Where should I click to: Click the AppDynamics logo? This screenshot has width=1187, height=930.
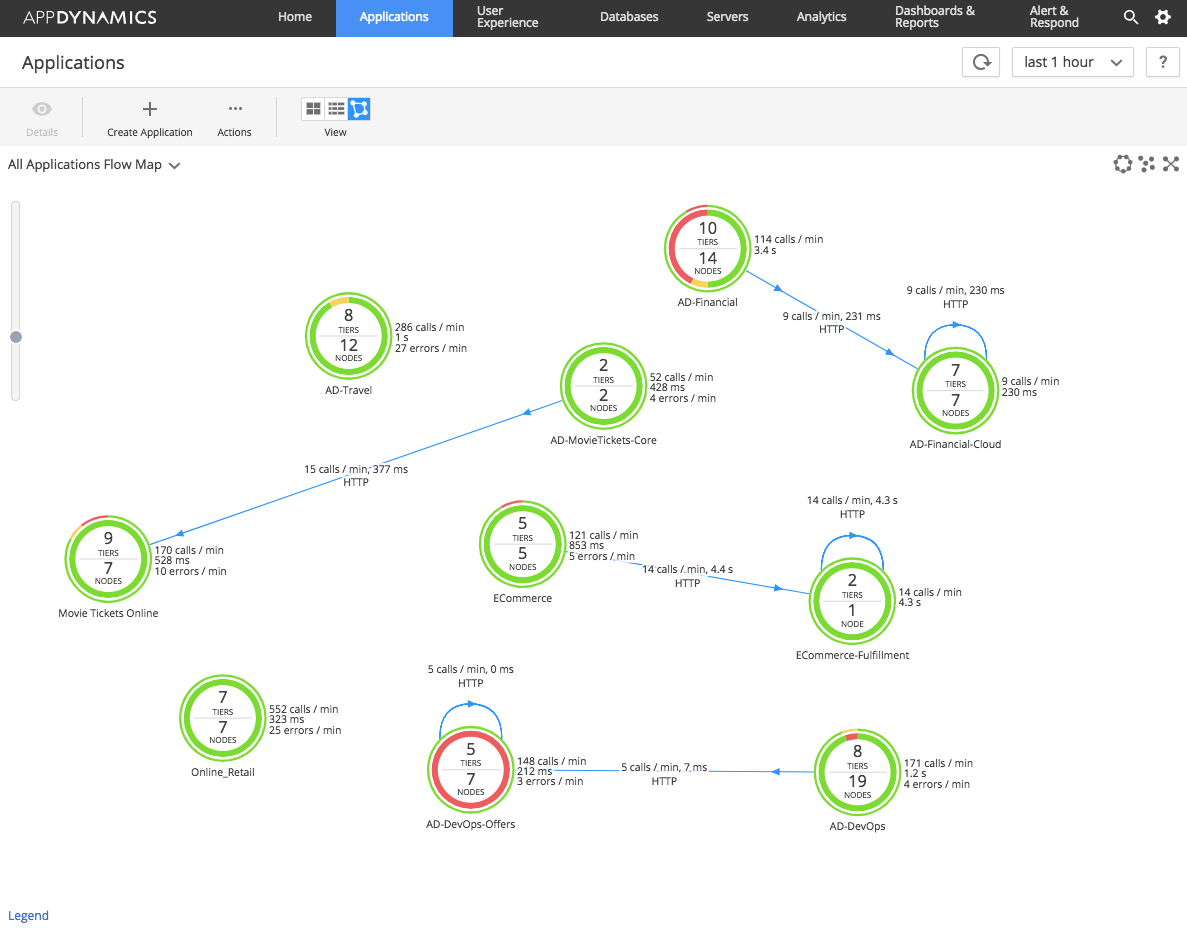(x=89, y=17)
